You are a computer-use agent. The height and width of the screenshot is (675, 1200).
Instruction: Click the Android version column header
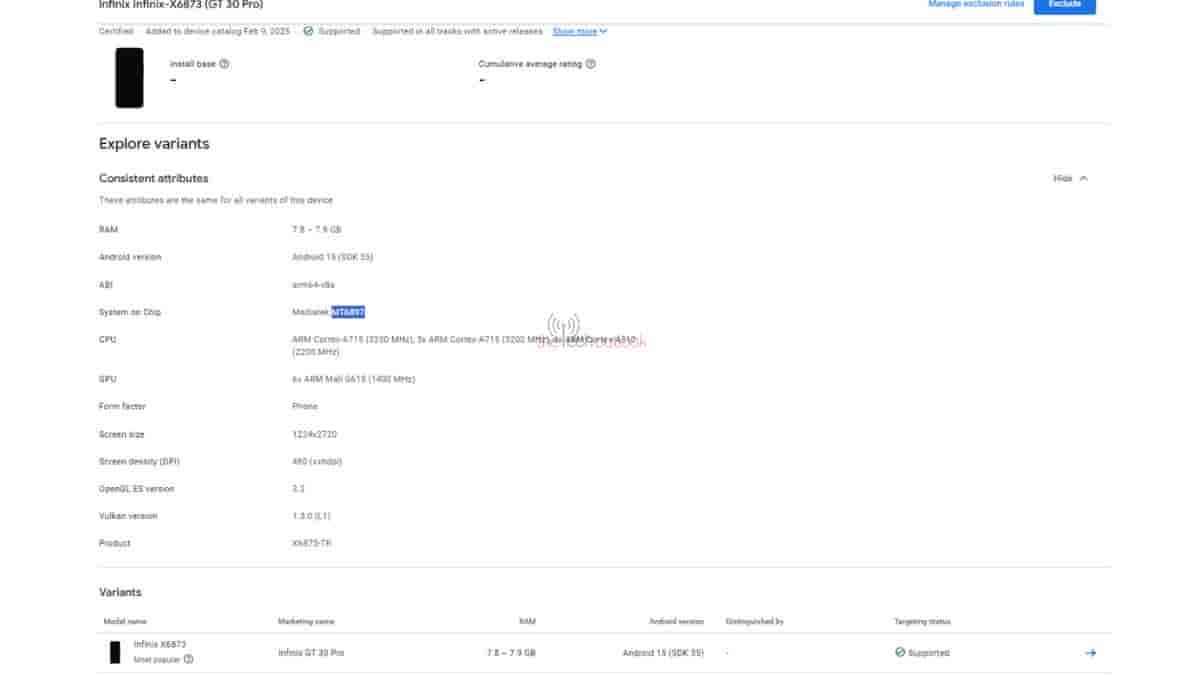pos(674,620)
